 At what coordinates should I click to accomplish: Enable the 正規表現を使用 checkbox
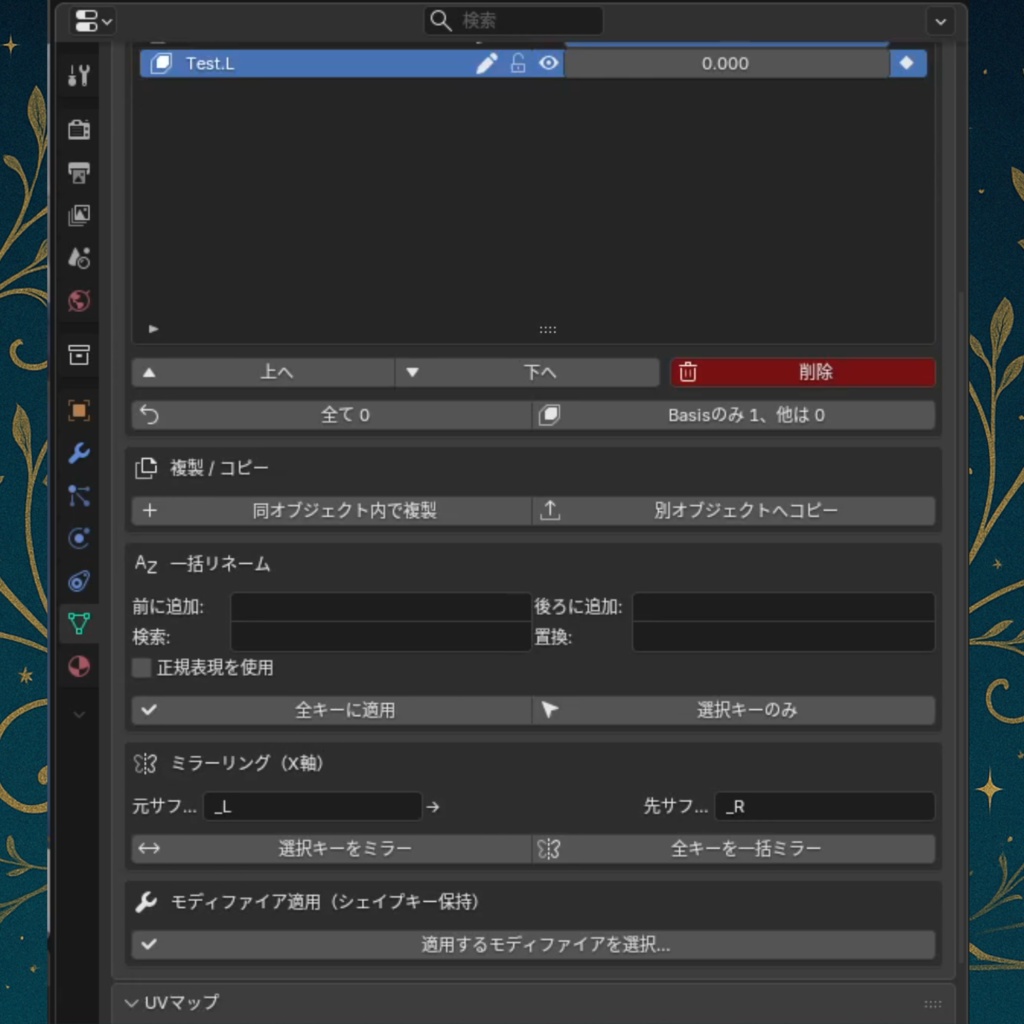point(141,668)
